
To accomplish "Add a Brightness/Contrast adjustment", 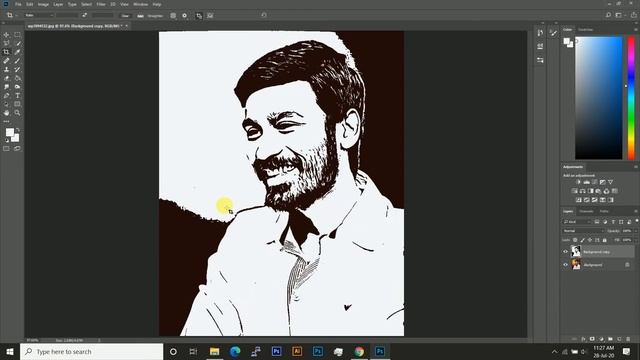I will point(578,182).
